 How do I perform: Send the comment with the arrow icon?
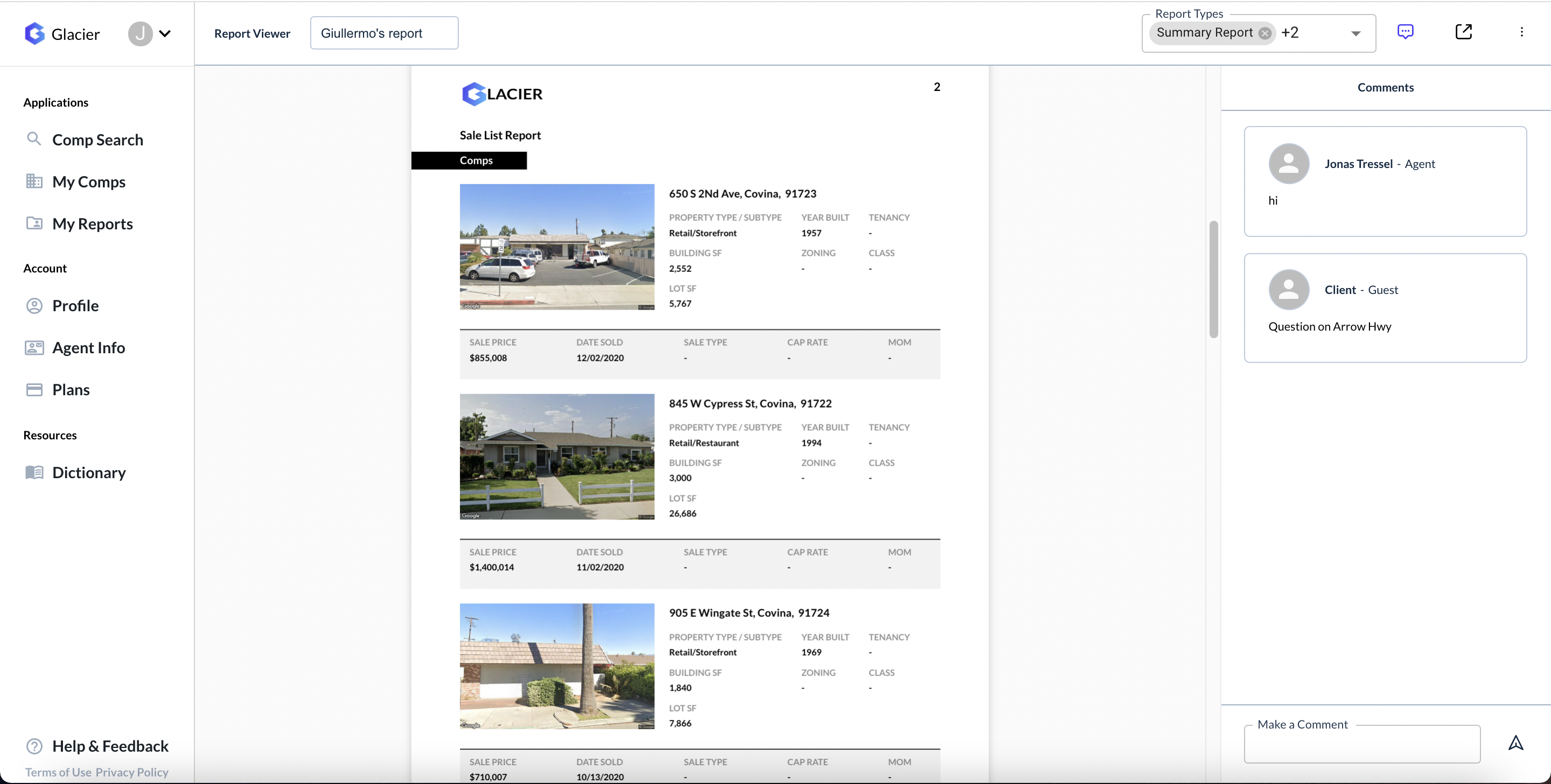point(1515,744)
